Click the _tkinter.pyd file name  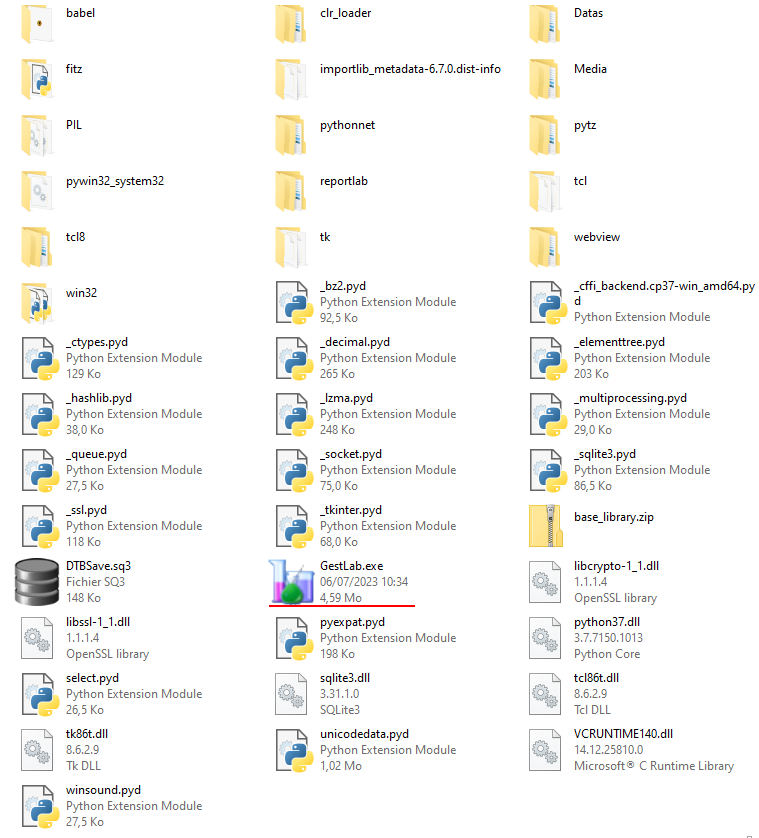pos(351,510)
